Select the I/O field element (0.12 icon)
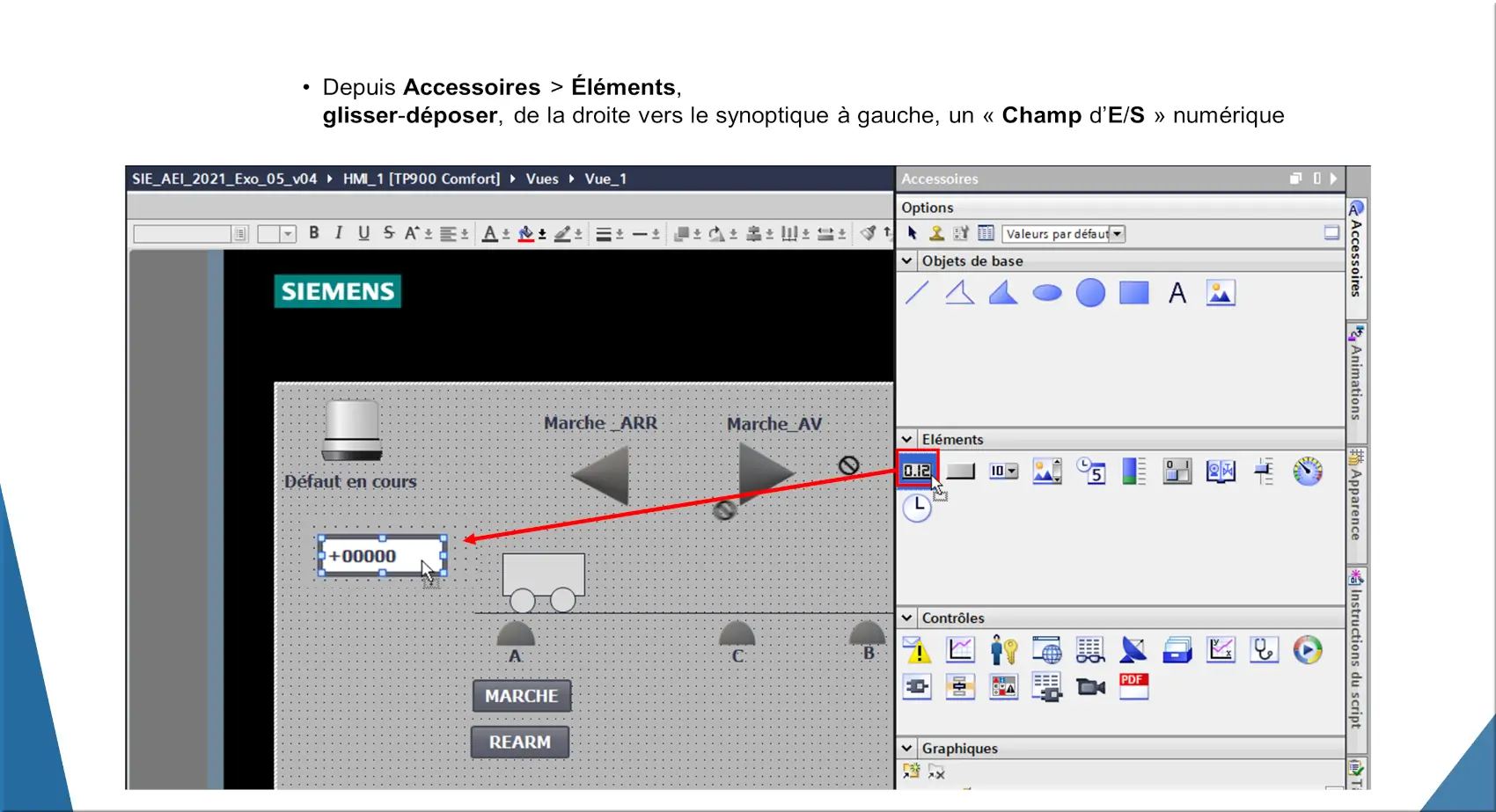This screenshot has height=812, width=1496. click(917, 470)
